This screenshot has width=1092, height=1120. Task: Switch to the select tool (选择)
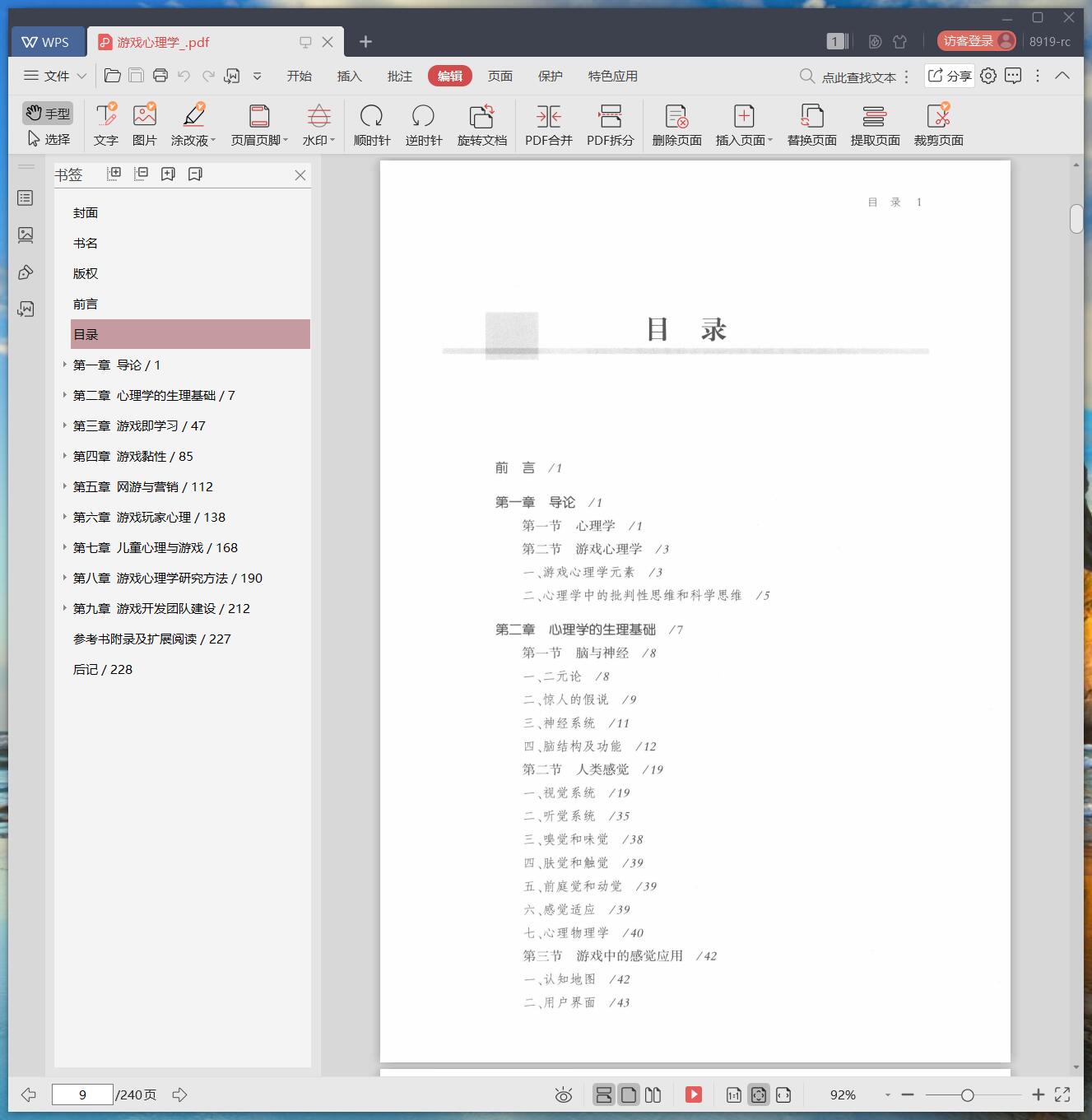[49, 139]
